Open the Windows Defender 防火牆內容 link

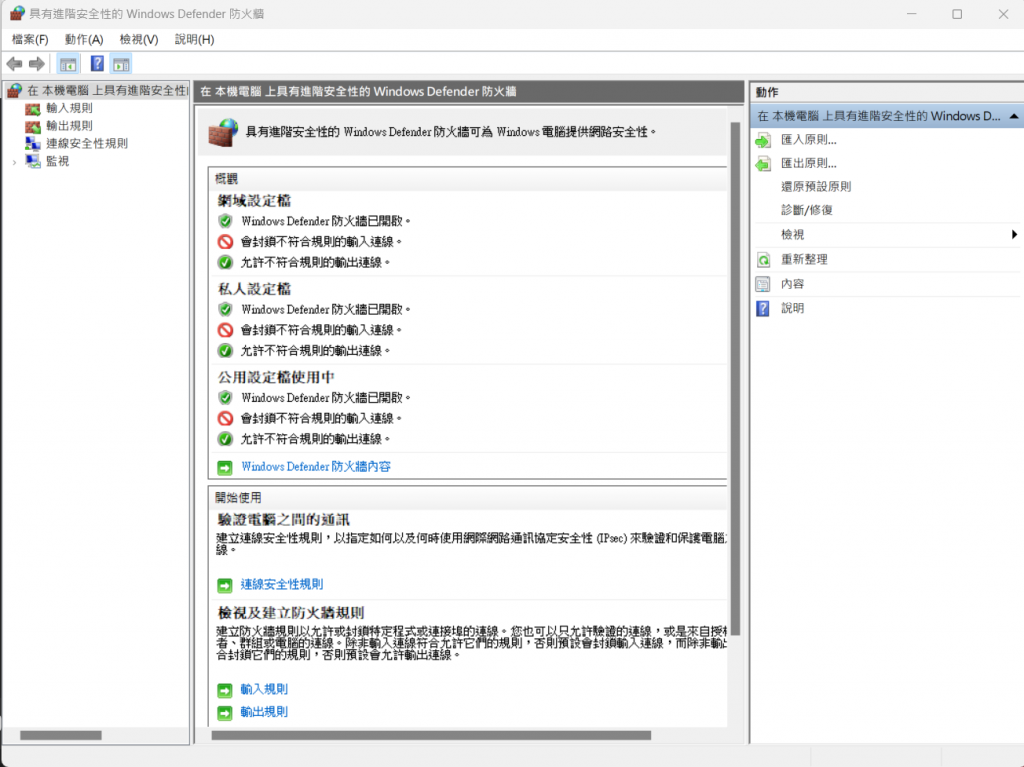(x=316, y=467)
